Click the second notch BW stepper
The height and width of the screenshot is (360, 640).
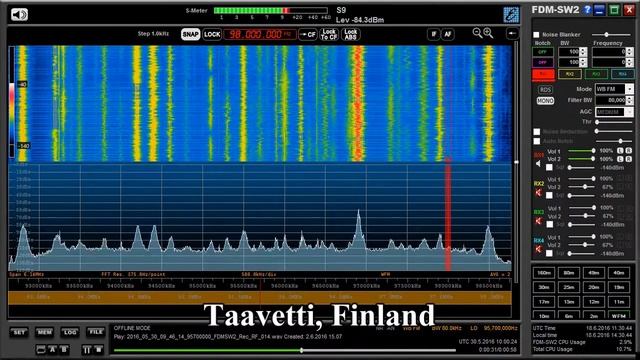click(583, 62)
